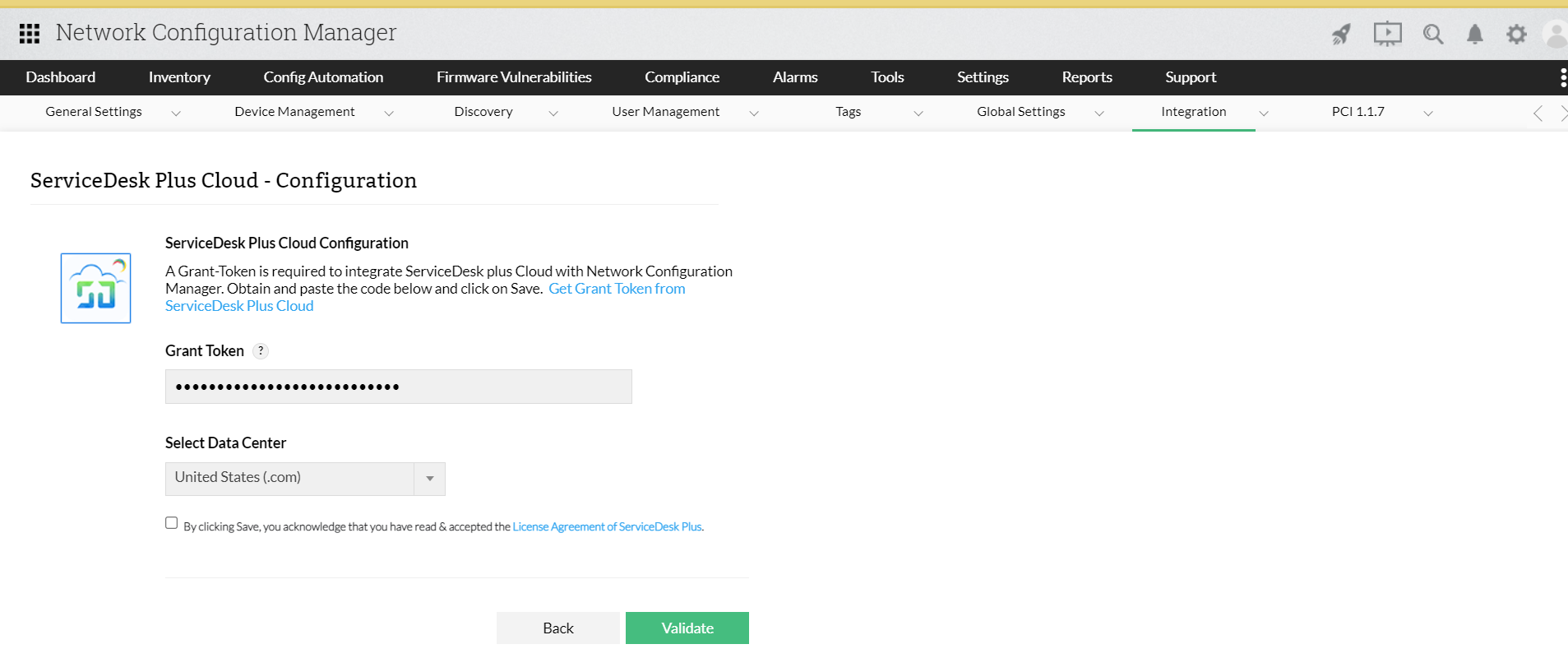Open the Support tab

(1191, 77)
